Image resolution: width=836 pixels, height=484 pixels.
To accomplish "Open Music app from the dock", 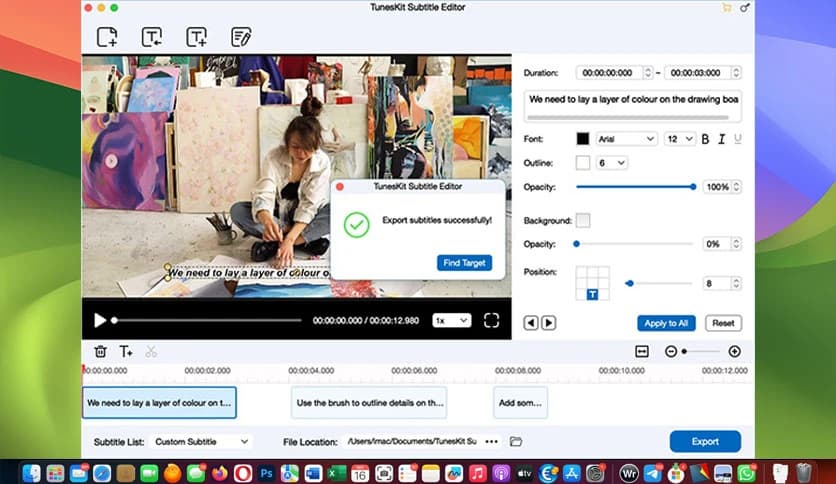I will click(477, 473).
